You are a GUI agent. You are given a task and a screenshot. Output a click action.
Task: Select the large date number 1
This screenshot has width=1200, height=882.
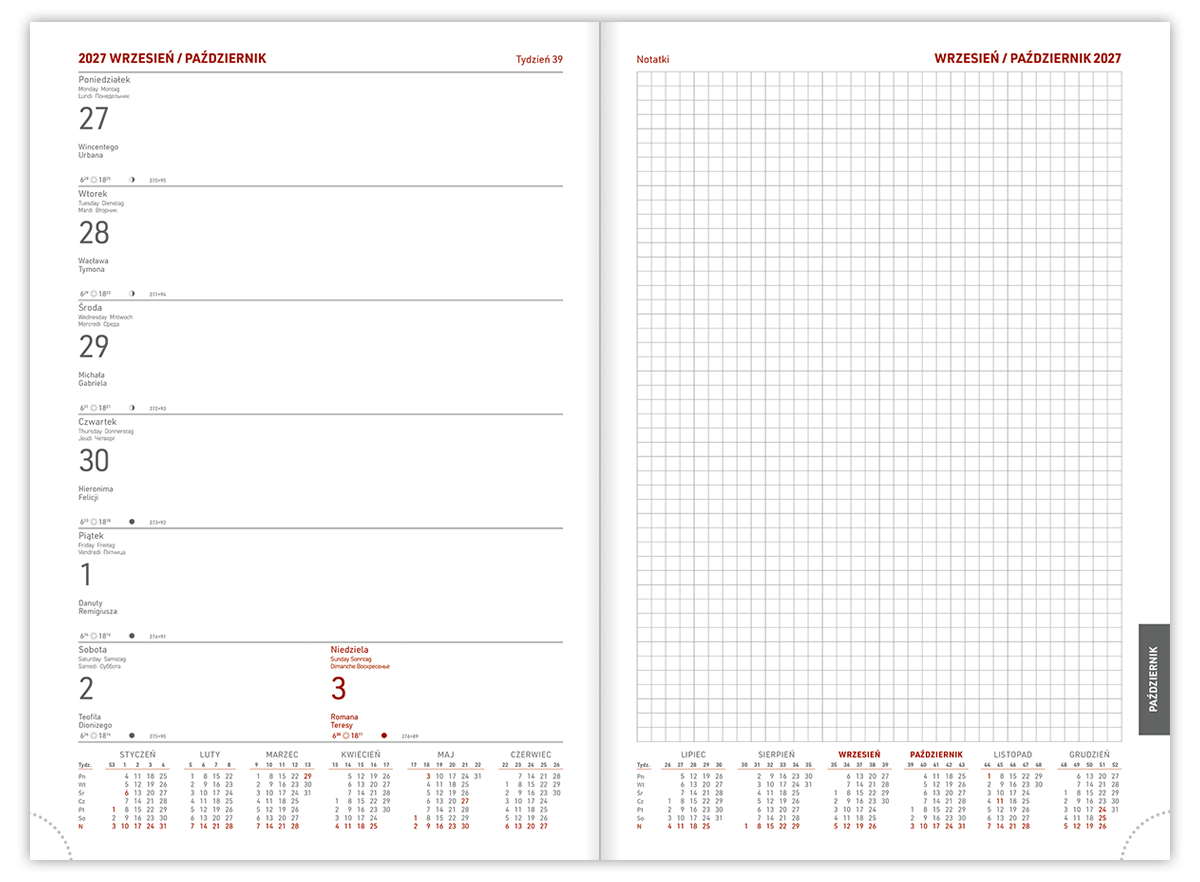86,575
